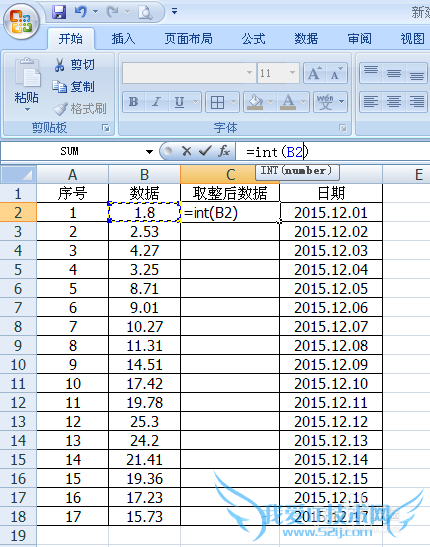Toggle italic formatting

click(x=156, y=102)
